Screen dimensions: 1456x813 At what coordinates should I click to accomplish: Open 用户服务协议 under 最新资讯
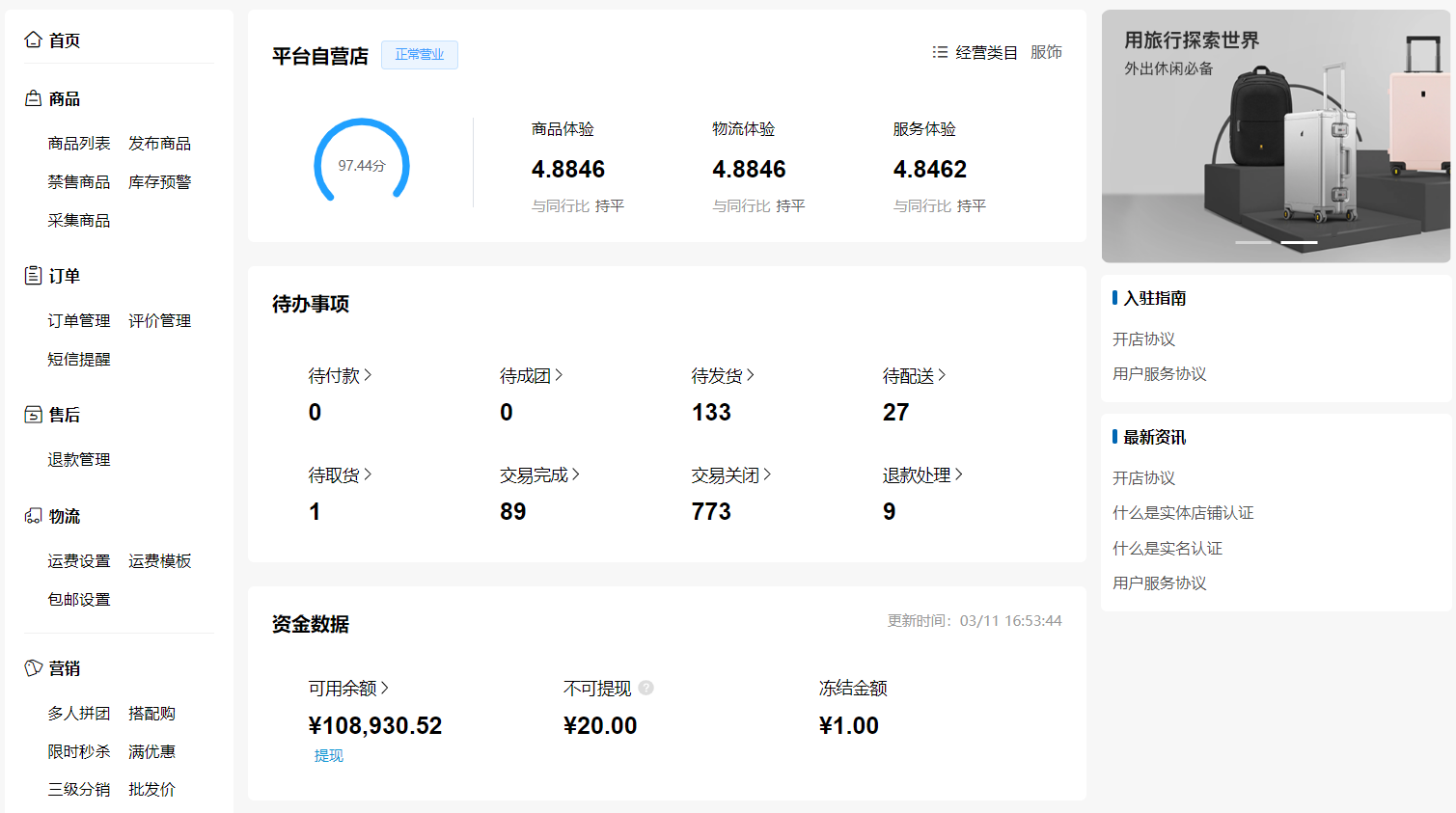[x=1159, y=583]
